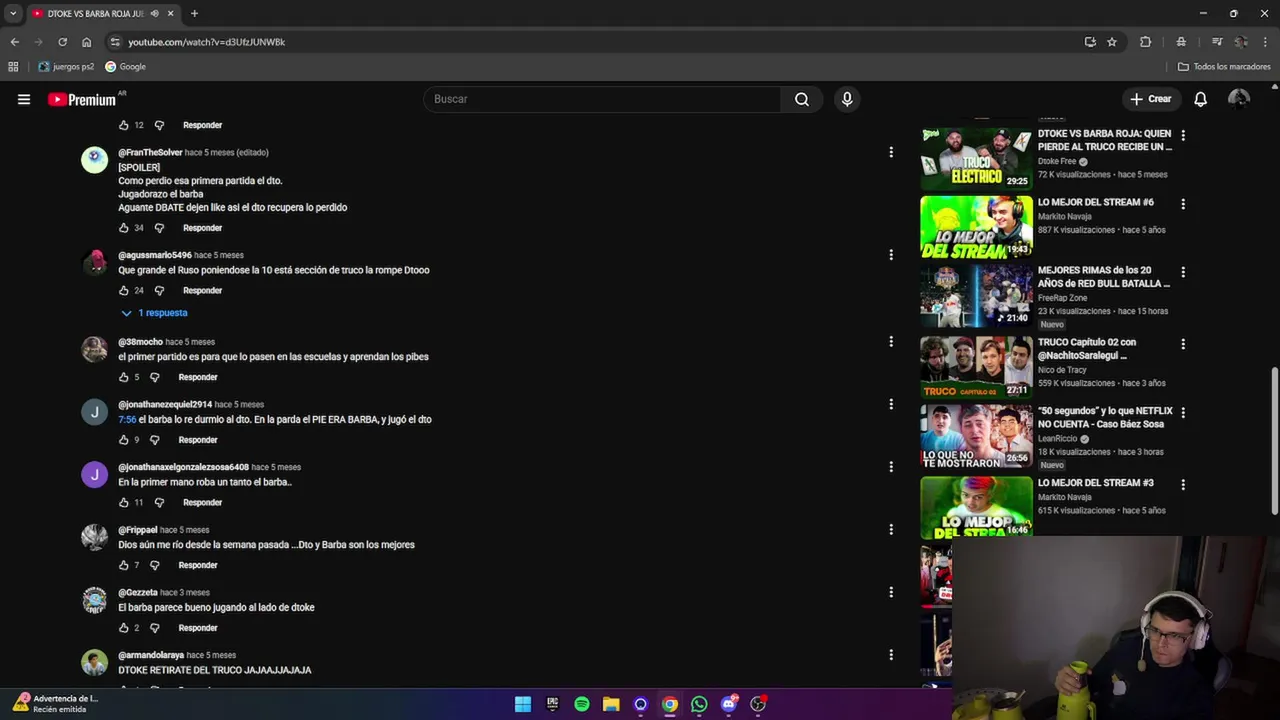This screenshot has height=720, width=1280.
Task: Mute the tab using the audio icon
Action: [x=156, y=13]
